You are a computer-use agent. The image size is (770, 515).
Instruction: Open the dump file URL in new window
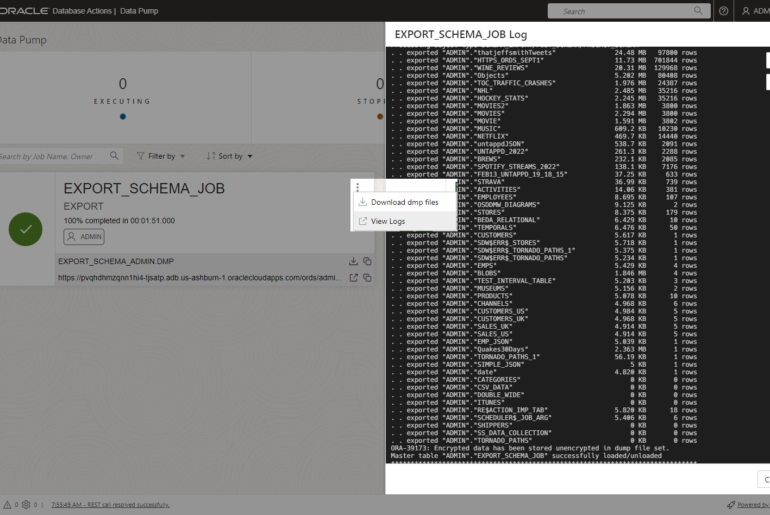click(x=354, y=277)
